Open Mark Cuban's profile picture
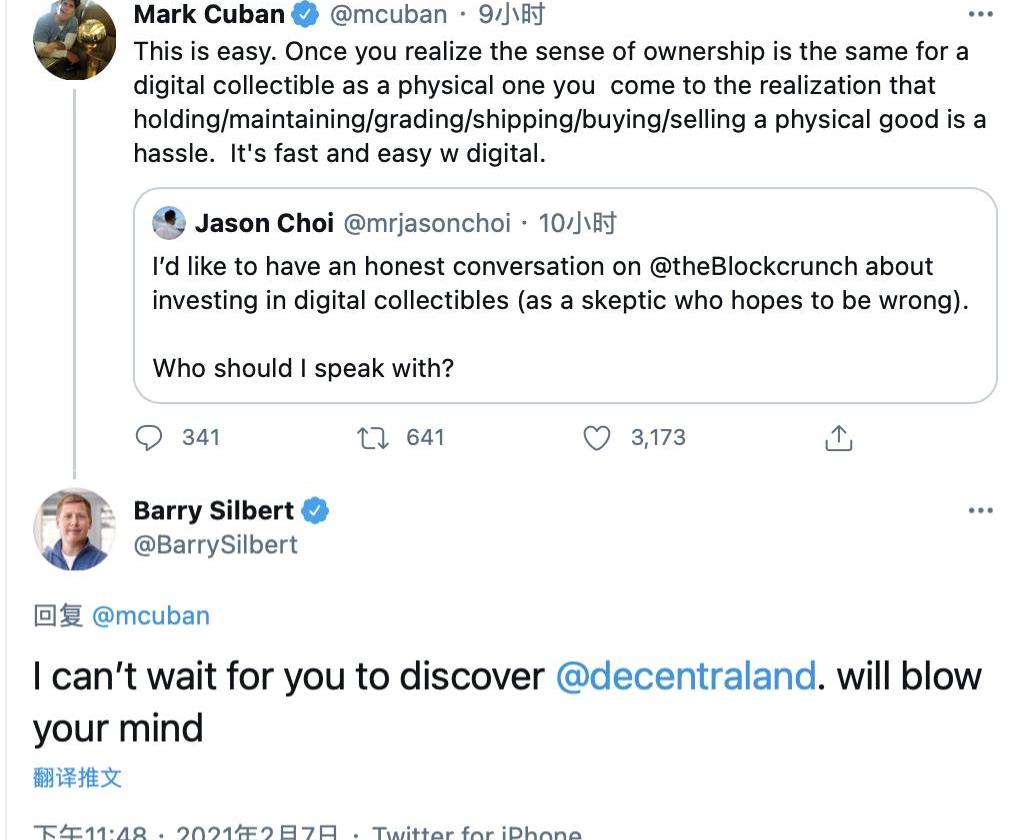This screenshot has width=1014, height=840. [x=75, y=38]
